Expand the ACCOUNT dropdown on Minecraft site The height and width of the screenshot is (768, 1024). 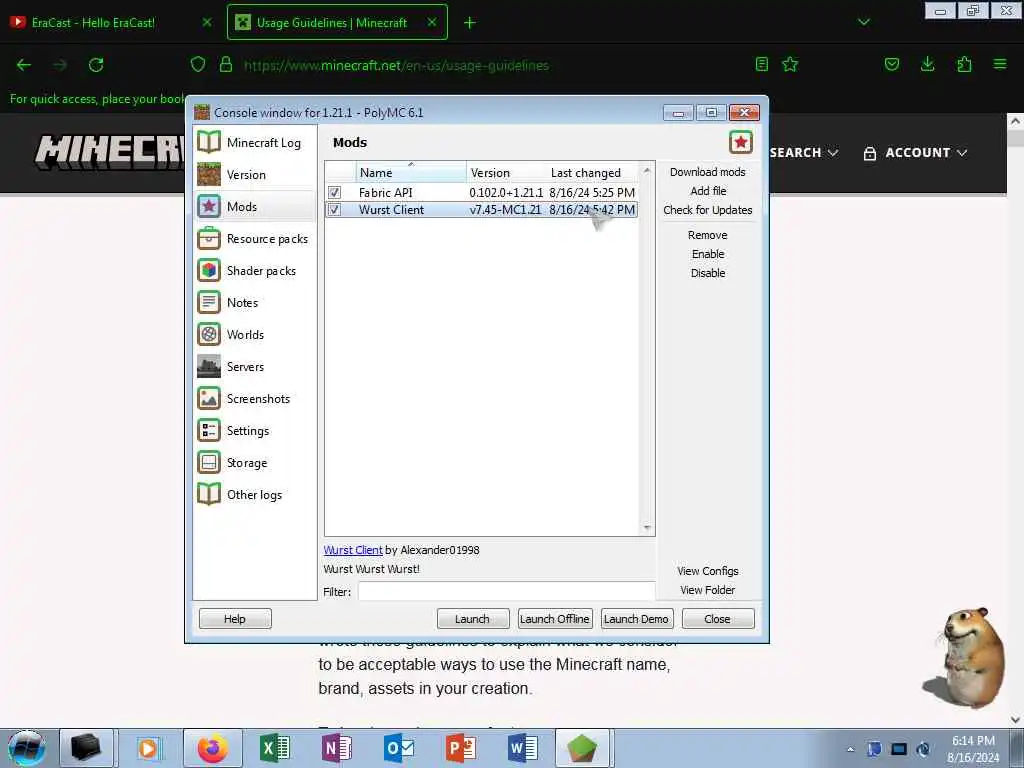(915, 153)
